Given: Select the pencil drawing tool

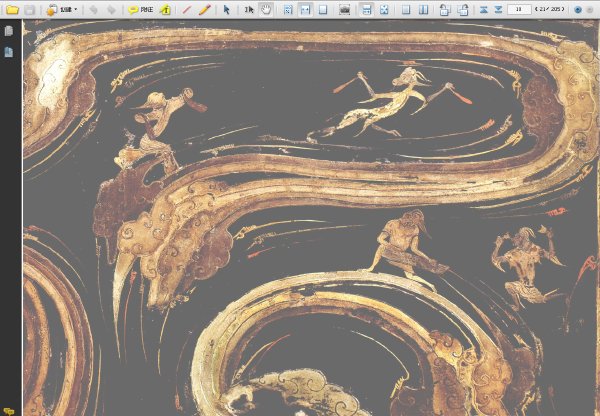Looking at the screenshot, I should point(205,10).
